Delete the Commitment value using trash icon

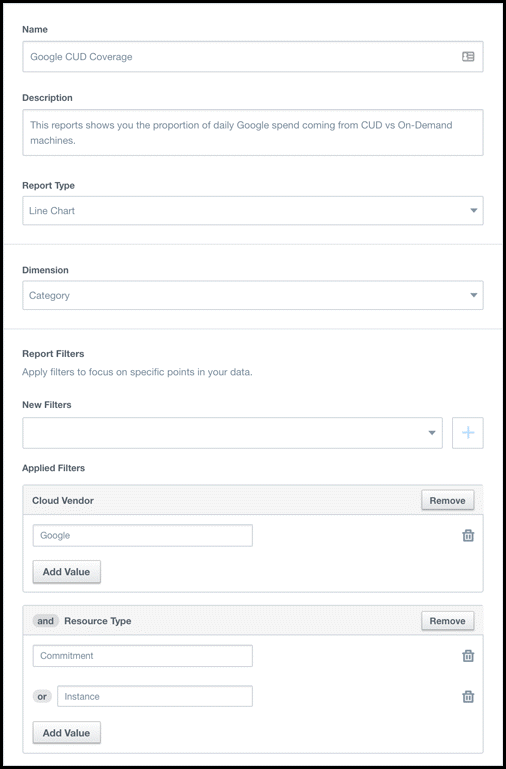tap(468, 656)
